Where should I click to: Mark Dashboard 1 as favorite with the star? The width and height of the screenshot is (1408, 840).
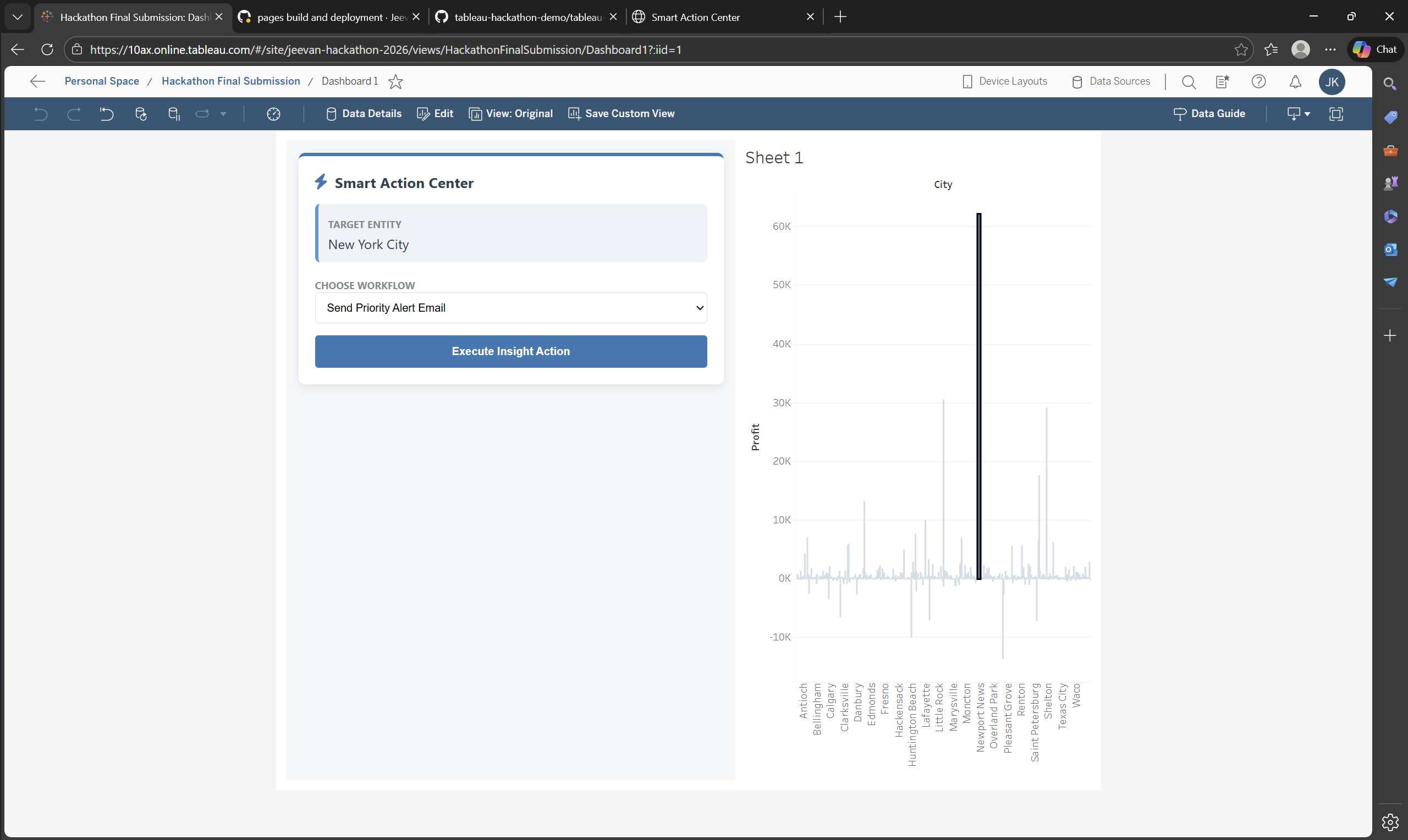coord(395,81)
